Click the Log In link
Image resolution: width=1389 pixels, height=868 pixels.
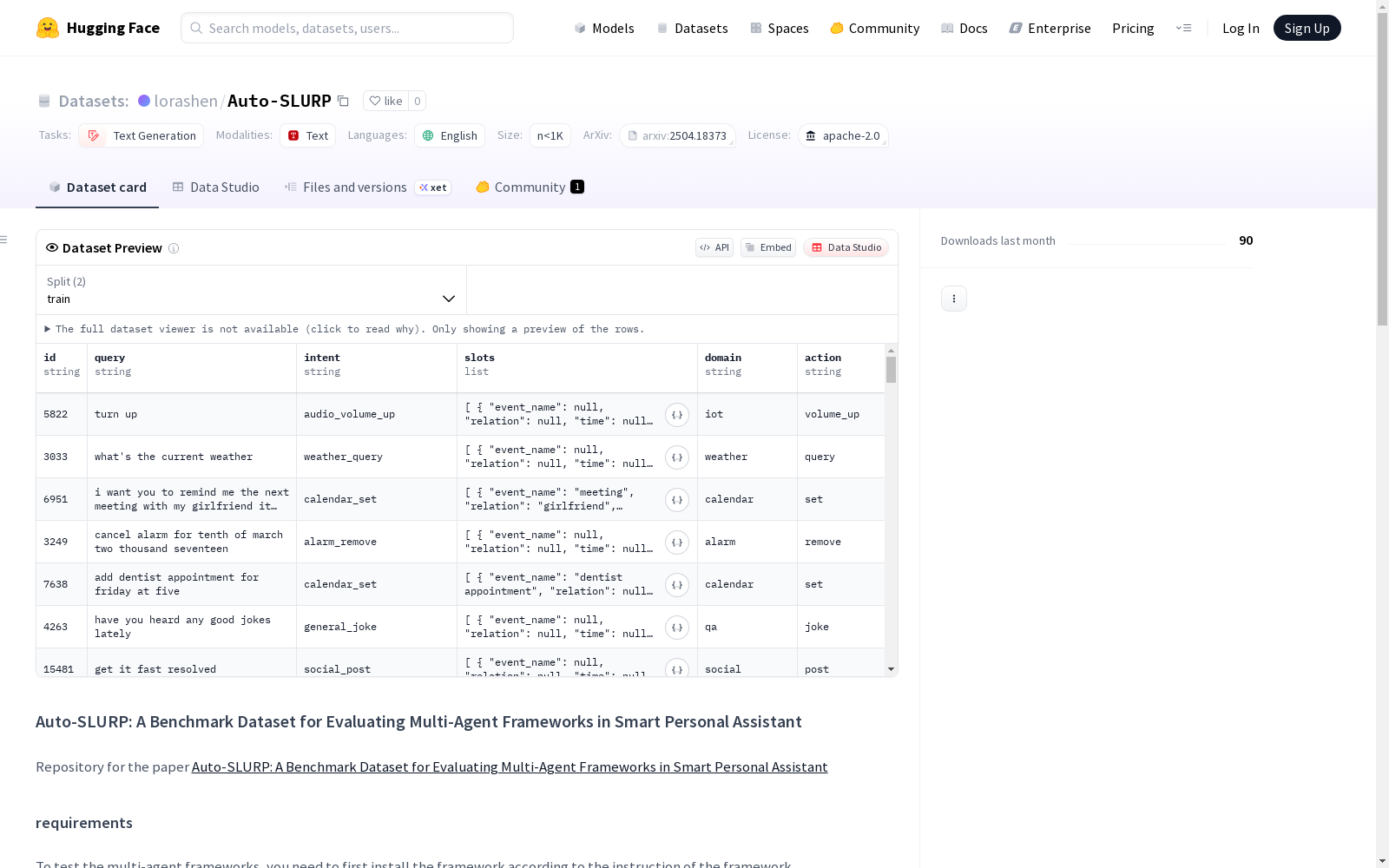1241,28
